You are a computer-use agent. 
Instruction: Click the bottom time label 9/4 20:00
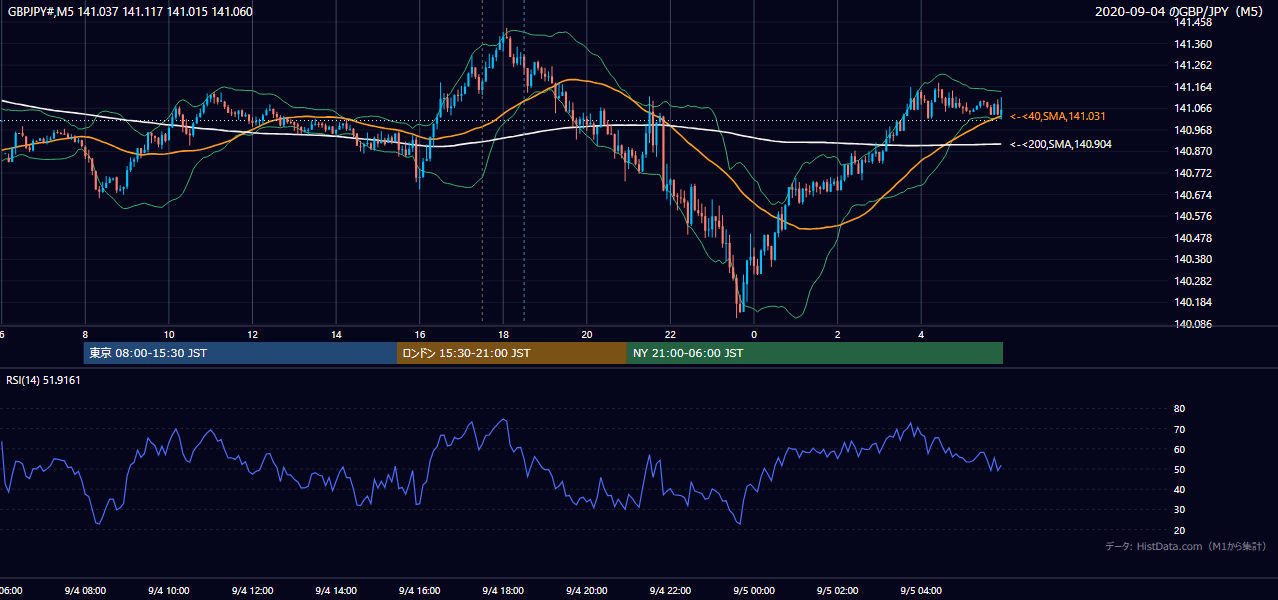pyautogui.click(x=587, y=591)
